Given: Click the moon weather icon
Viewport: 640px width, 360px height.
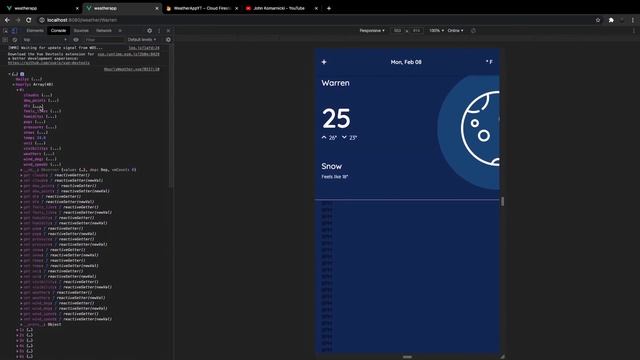Looking at the screenshot, I should [480, 128].
